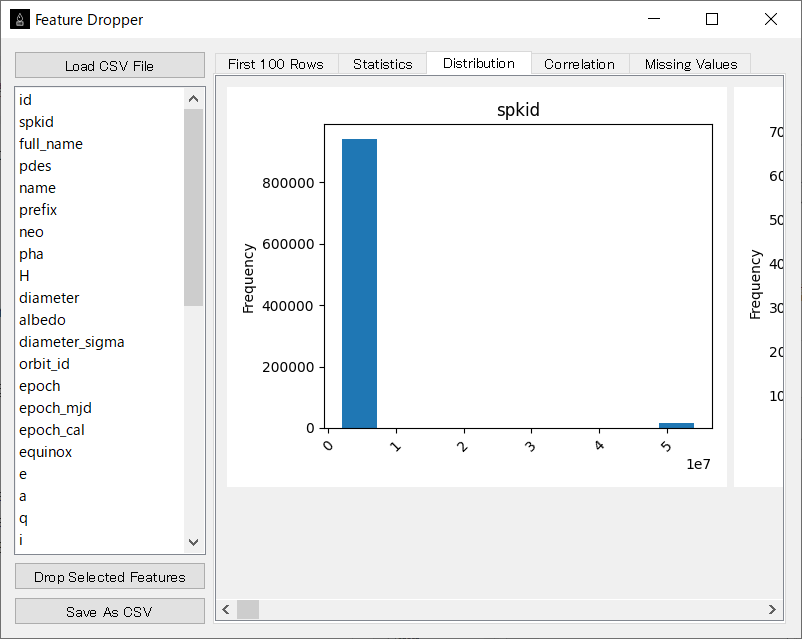Select the epoch_cal feature
This screenshot has height=639, width=802.
point(100,430)
